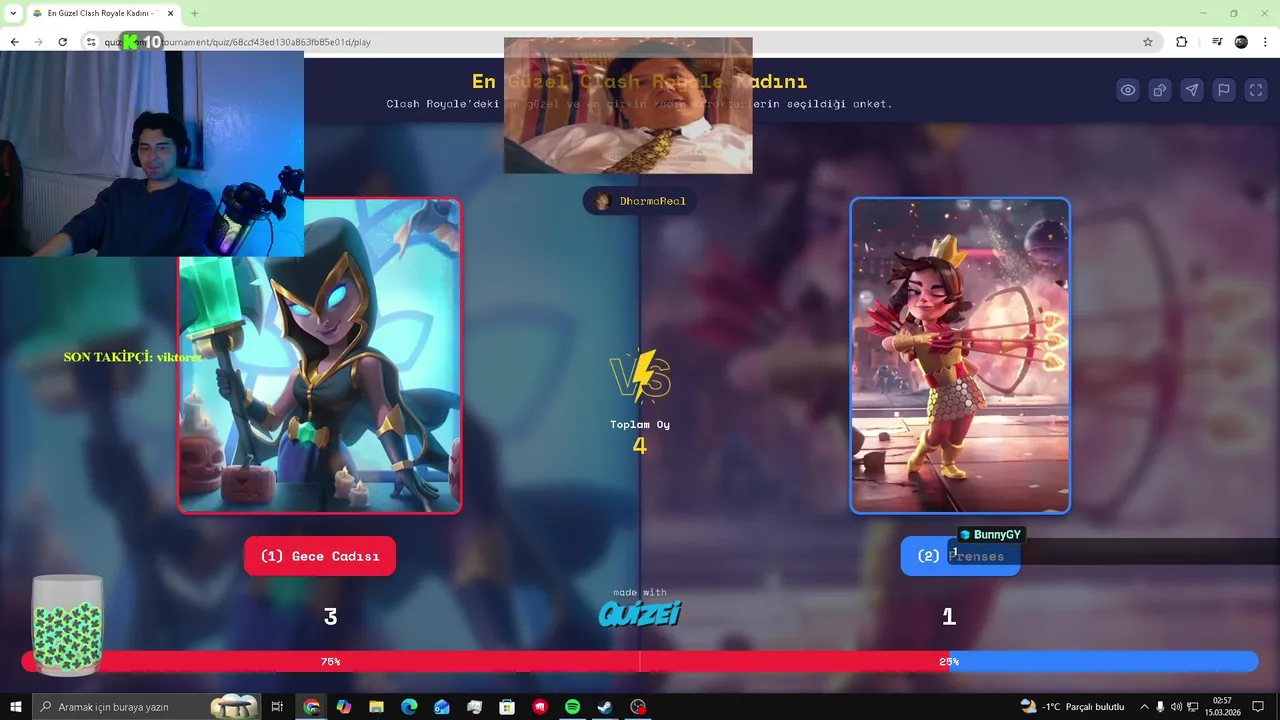Click the DharmaReal user badge
Viewport: 1280px width, 720px height.
pyautogui.click(x=640, y=201)
